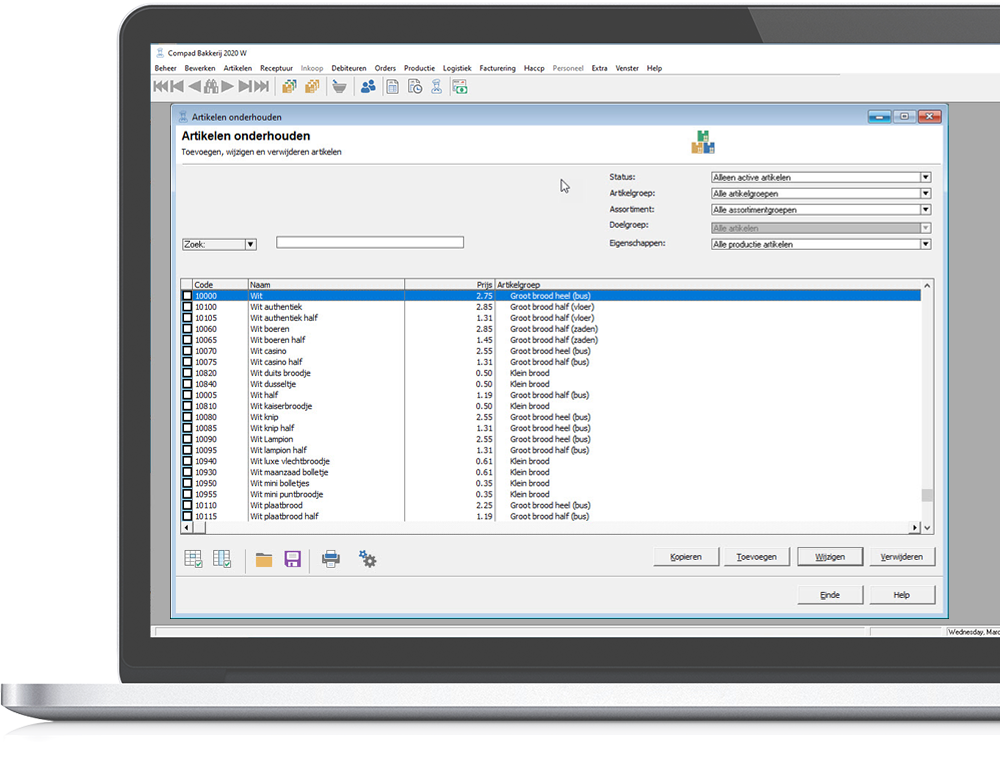Viewport: 1000px width, 773px height.
Task: Sort by the Prijs column header
Action: click(450, 284)
